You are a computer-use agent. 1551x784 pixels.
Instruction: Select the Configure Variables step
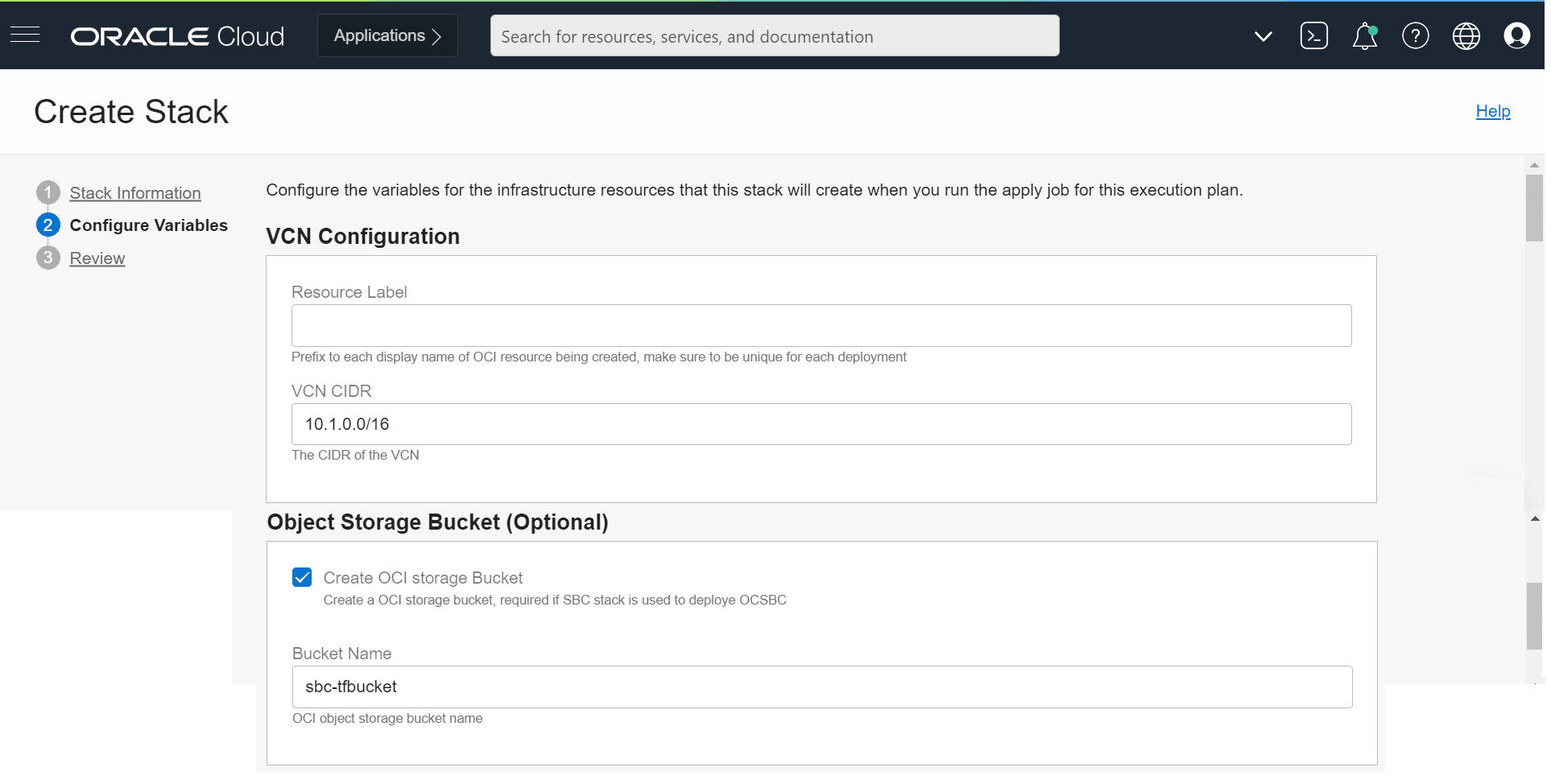coord(148,225)
